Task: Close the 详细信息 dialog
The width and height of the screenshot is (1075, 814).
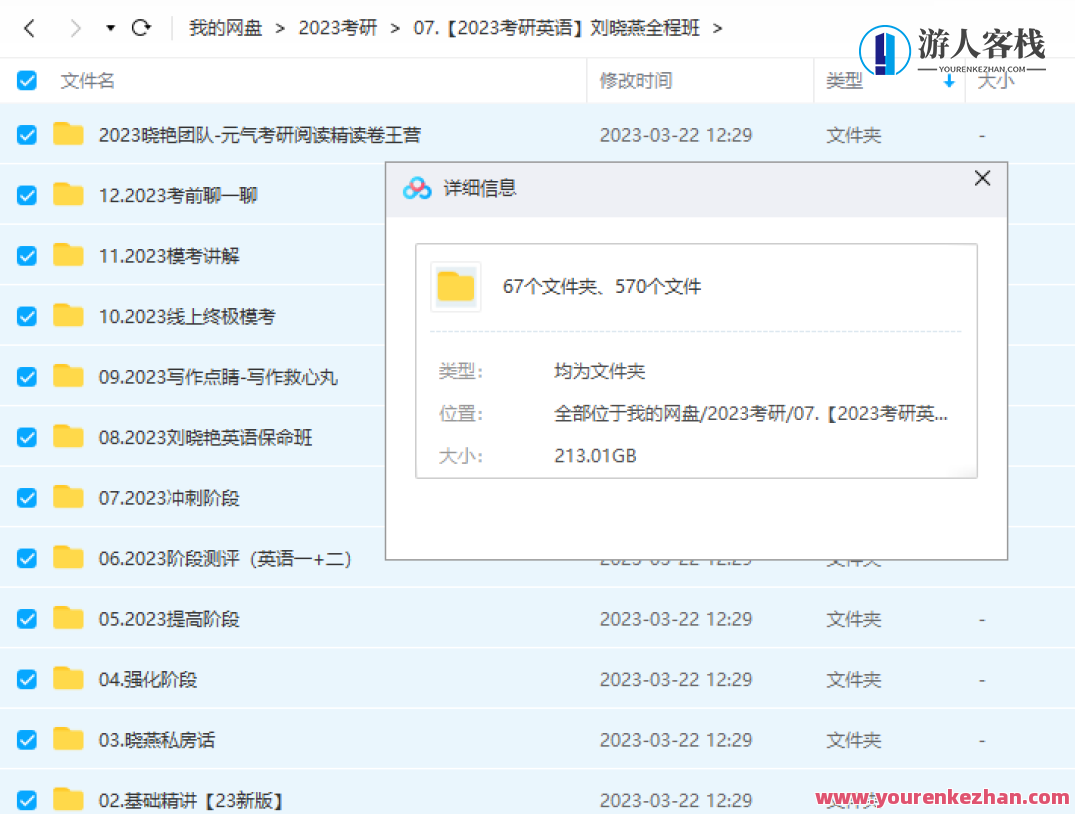Action: point(982,179)
